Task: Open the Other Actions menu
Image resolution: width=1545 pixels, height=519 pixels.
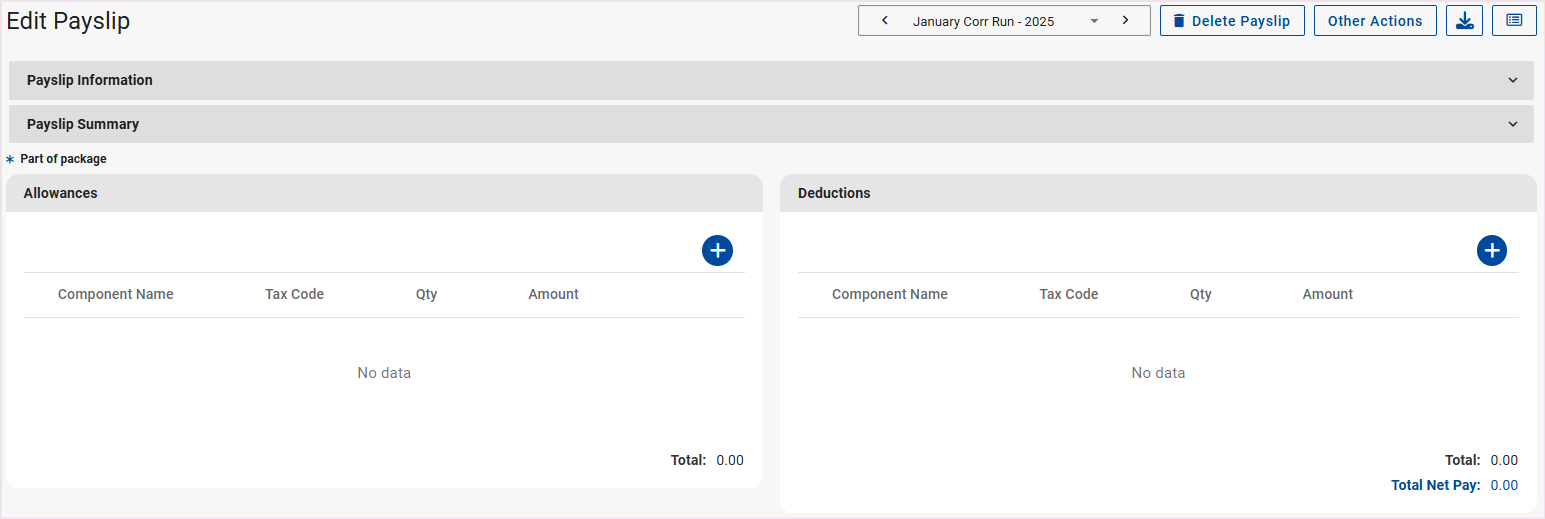Action: coord(1374,21)
